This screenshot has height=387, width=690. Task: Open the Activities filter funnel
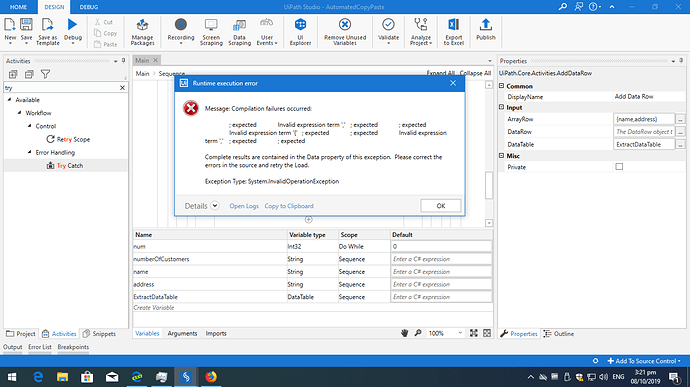coord(45,74)
